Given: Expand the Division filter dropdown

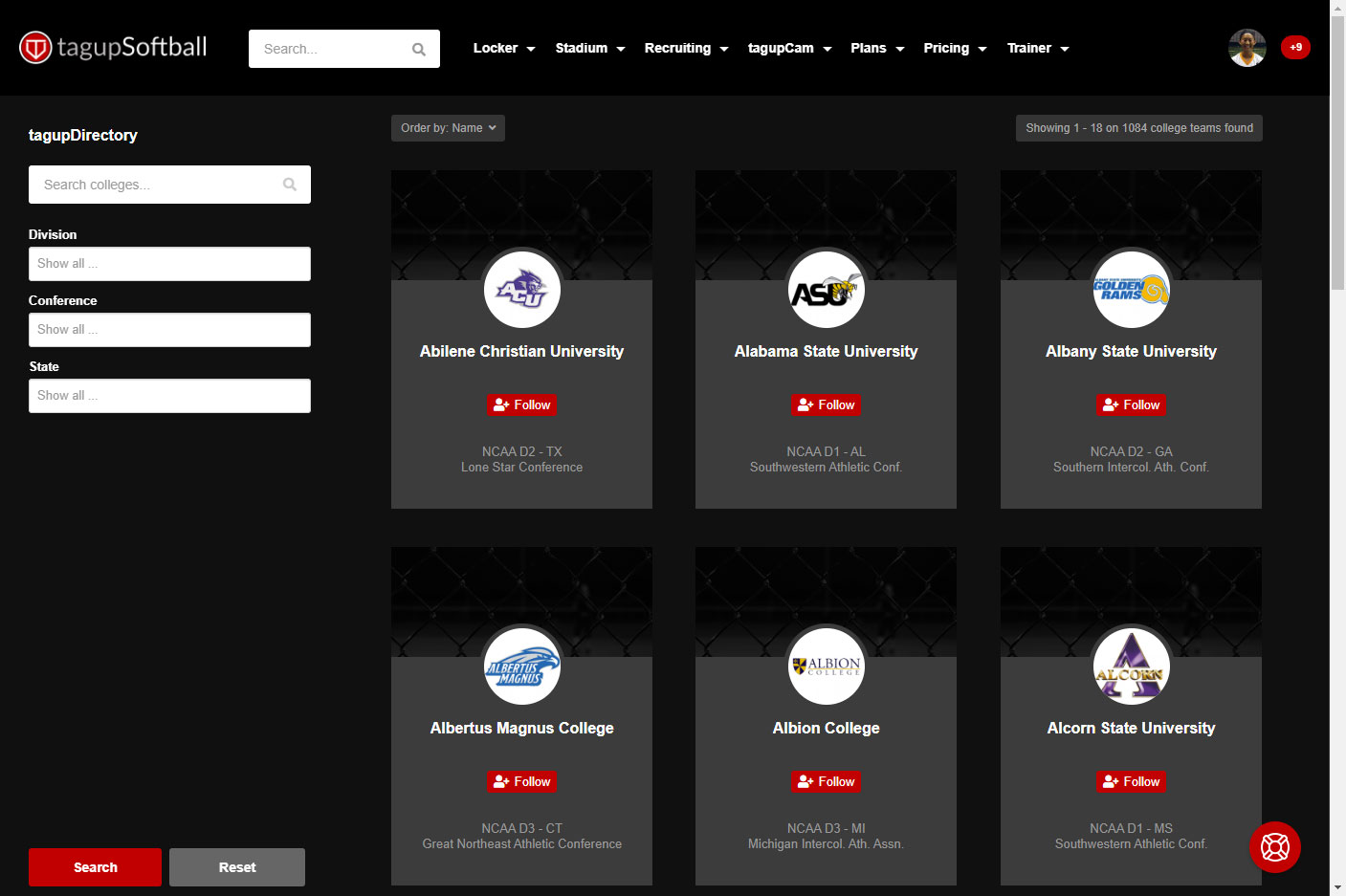Looking at the screenshot, I should tap(169, 264).
